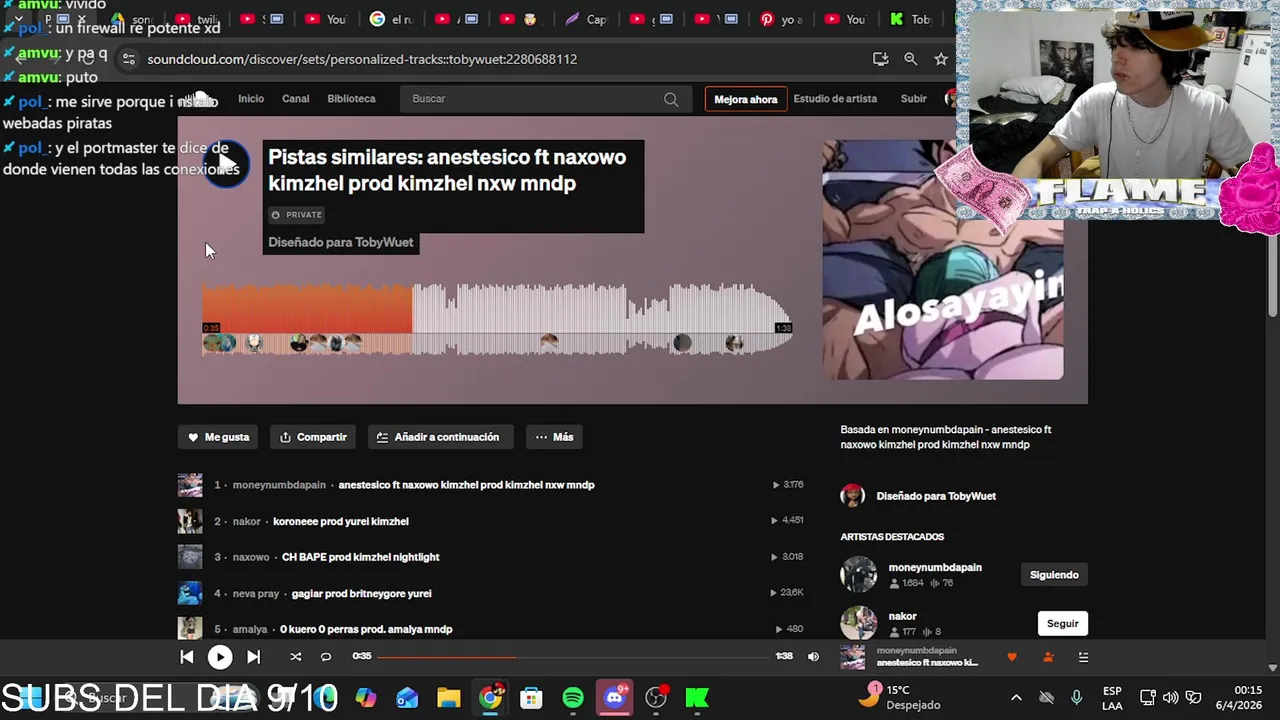The height and width of the screenshot is (720, 1280).
Task: Click the search magnifier icon
Action: pyautogui.click(x=671, y=99)
